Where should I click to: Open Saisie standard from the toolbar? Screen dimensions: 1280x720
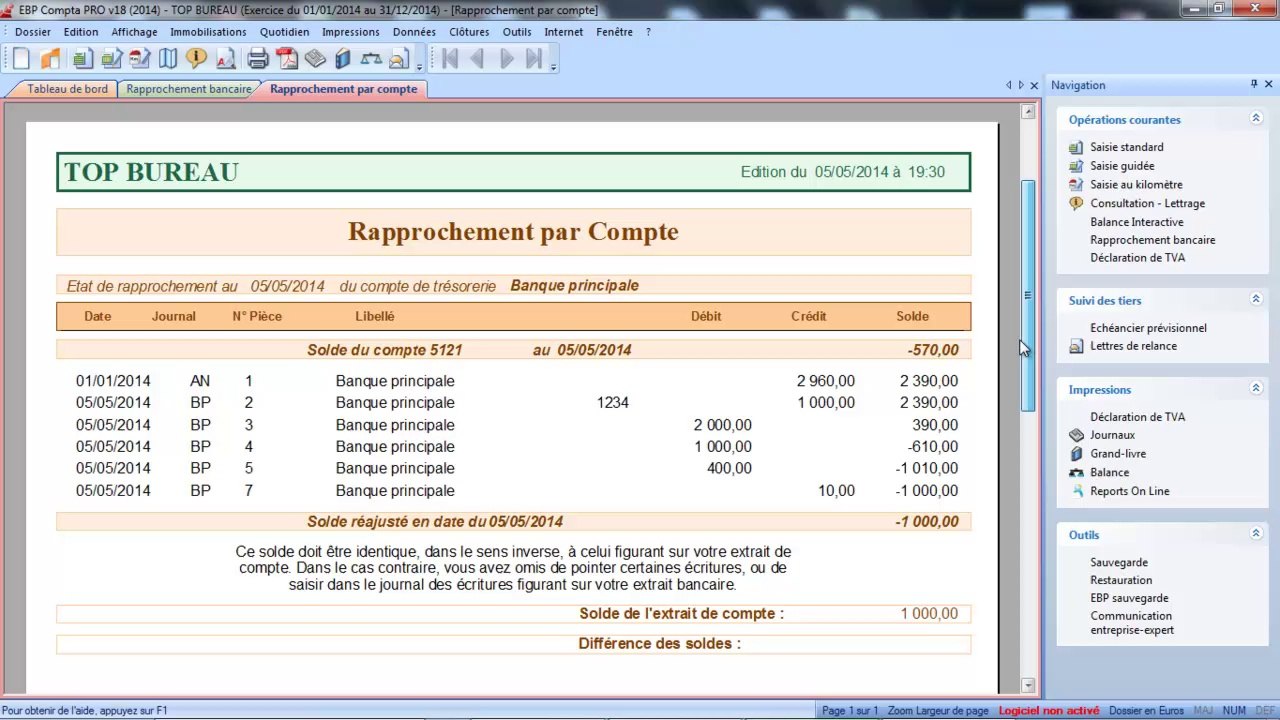point(82,59)
